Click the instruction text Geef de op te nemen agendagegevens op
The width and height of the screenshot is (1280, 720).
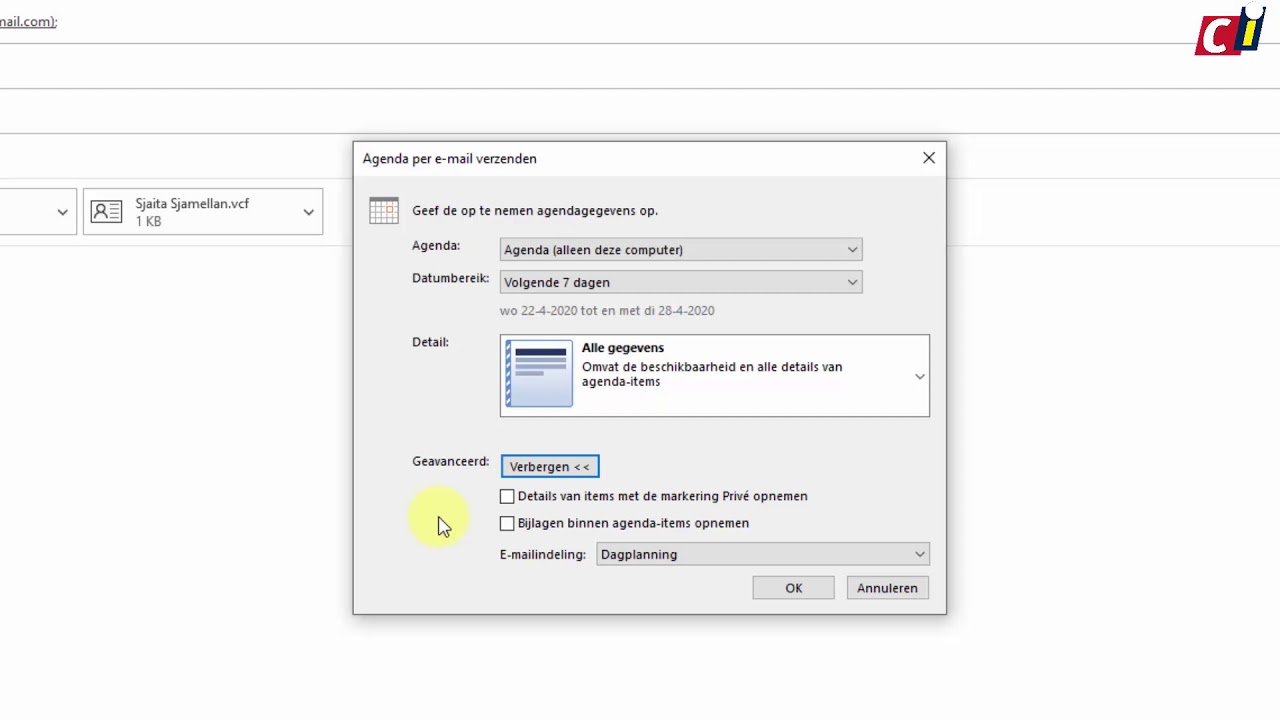point(535,211)
